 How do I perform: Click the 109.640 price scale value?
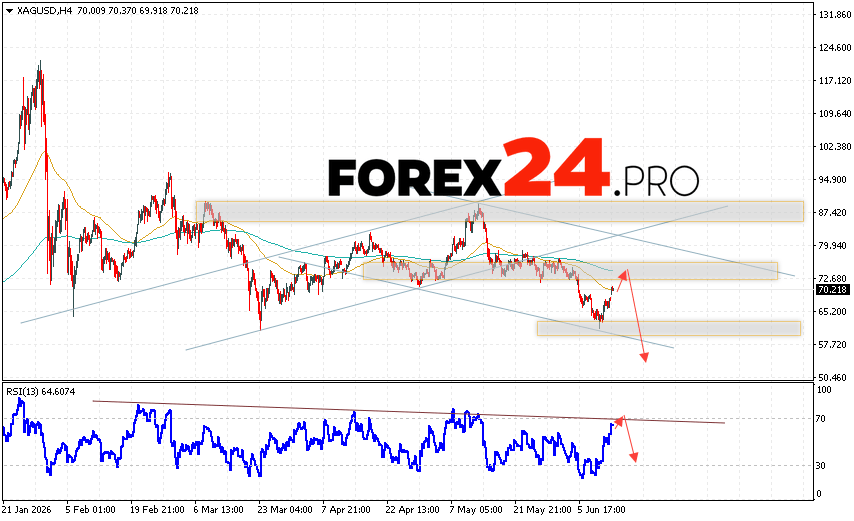coord(834,114)
